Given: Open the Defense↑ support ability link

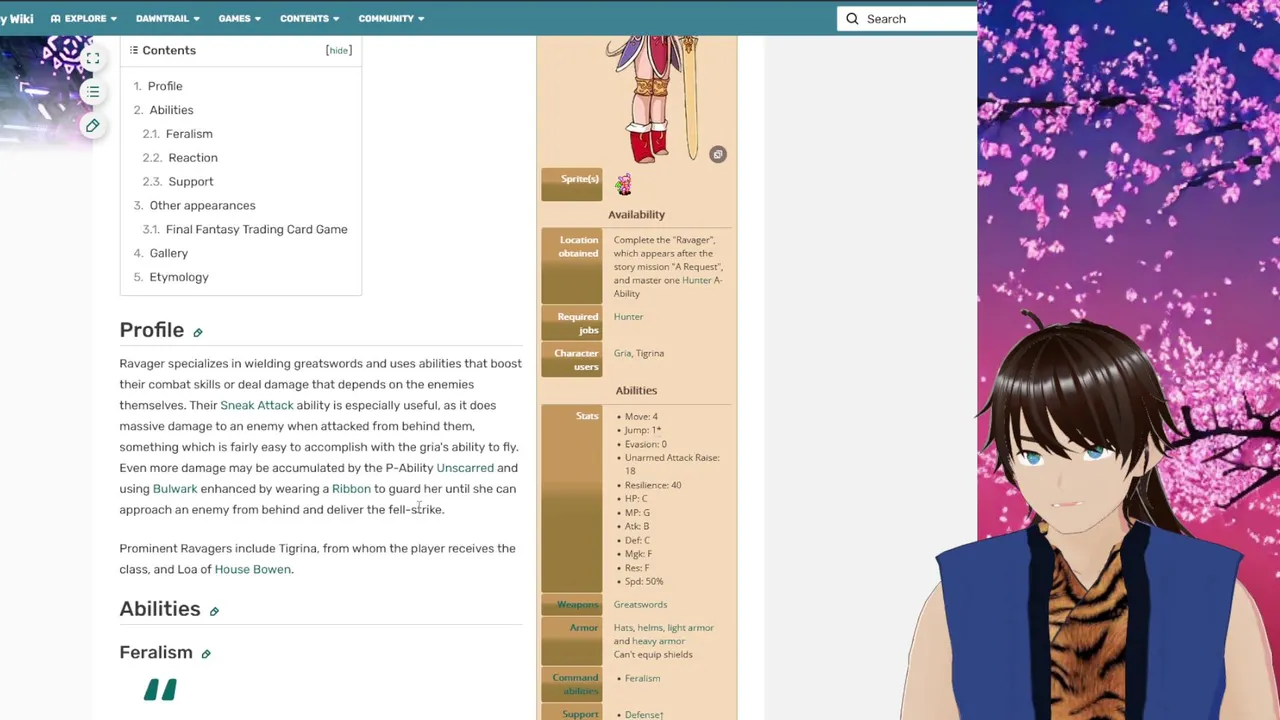Looking at the screenshot, I should (x=644, y=715).
